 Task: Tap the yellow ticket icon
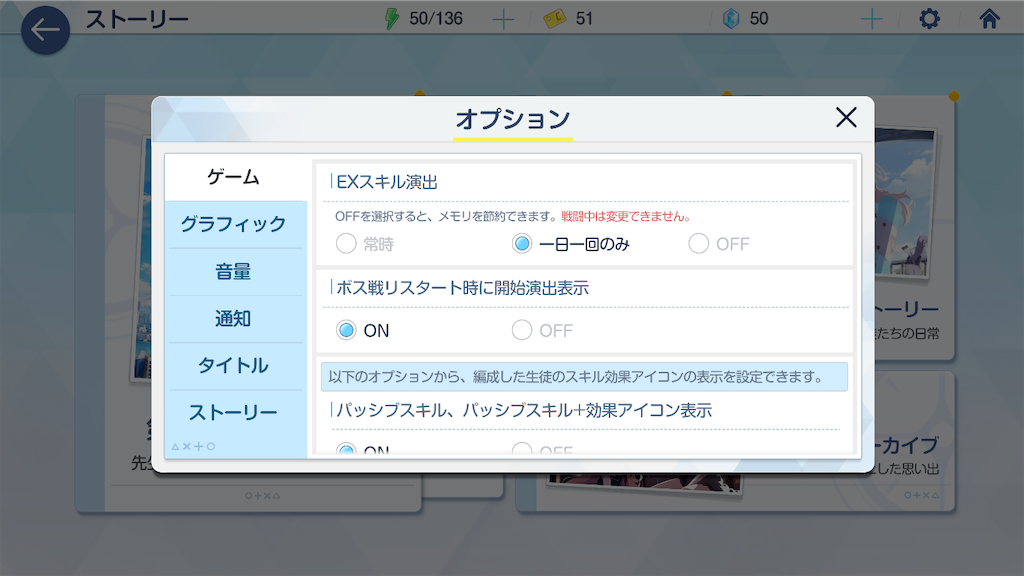point(554,19)
